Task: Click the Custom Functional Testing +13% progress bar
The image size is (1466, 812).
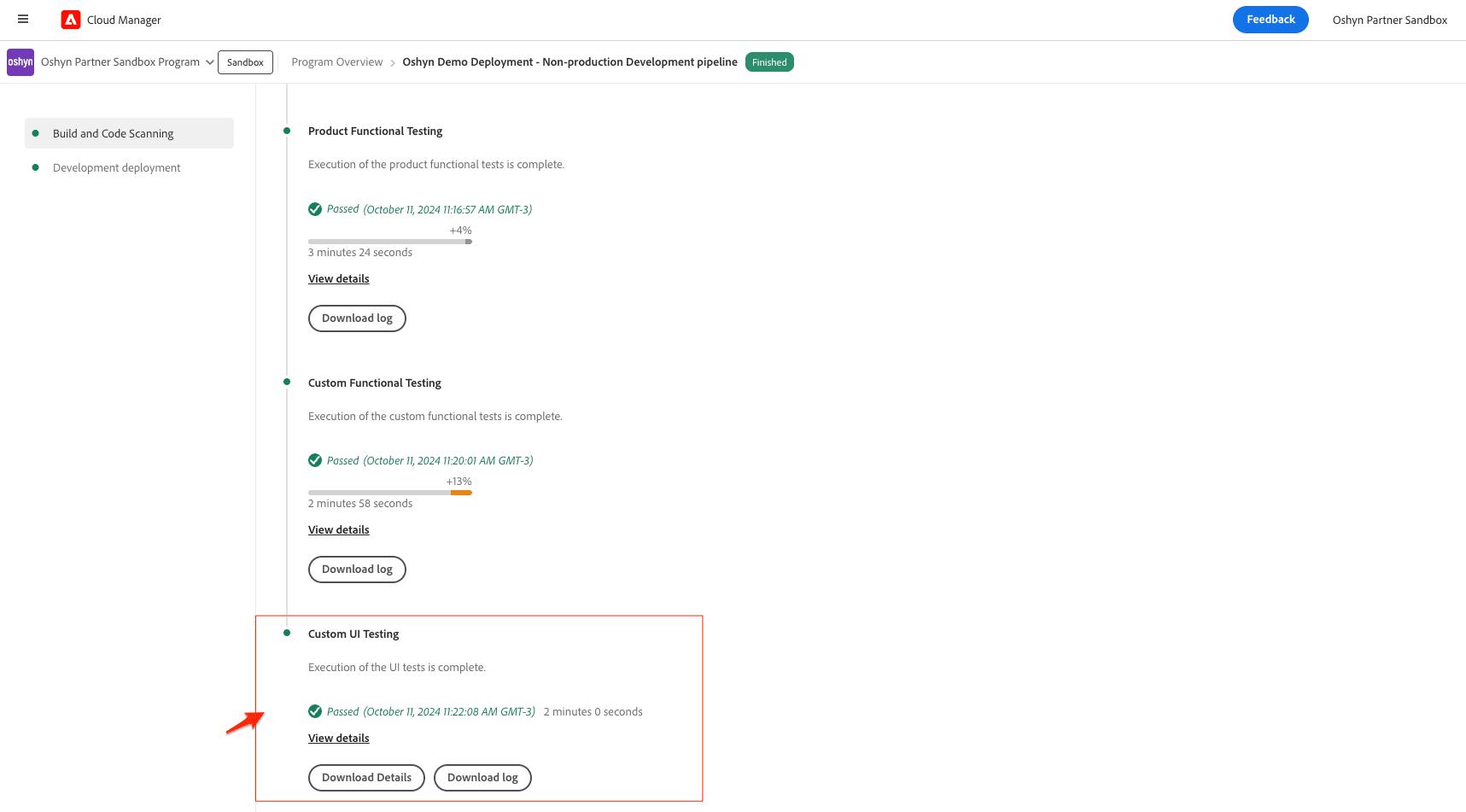Action: point(390,493)
